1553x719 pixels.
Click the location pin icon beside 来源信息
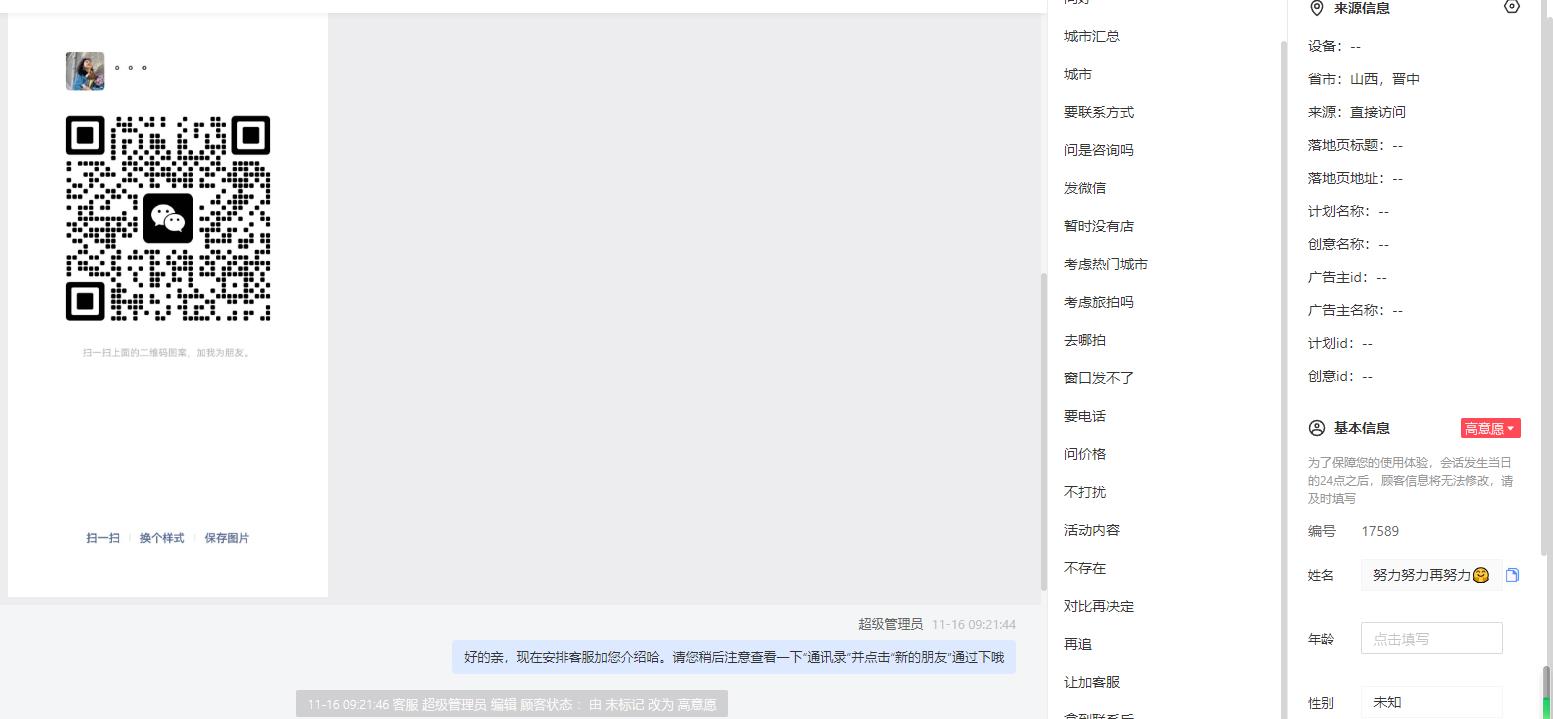click(x=1316, y=8)
